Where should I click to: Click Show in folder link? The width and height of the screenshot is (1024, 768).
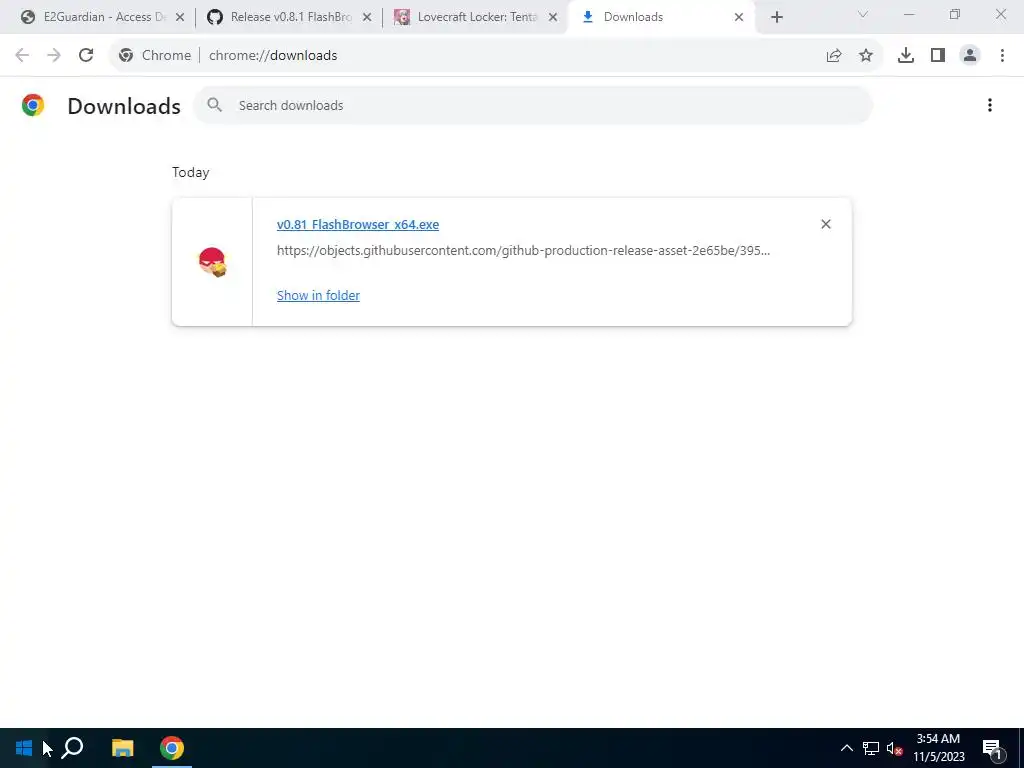pos(318,295)
